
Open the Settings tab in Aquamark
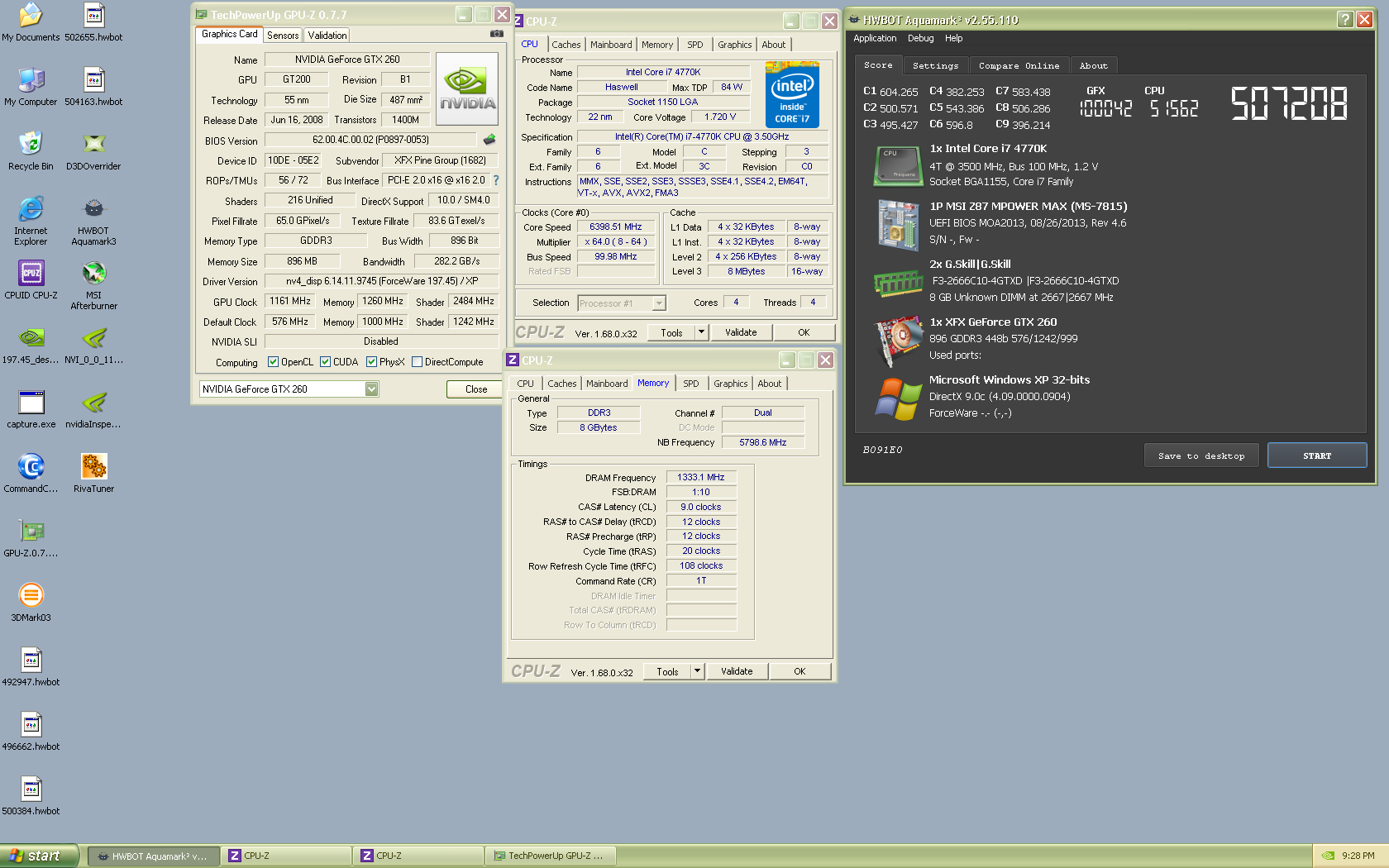(x=935, y=66)
